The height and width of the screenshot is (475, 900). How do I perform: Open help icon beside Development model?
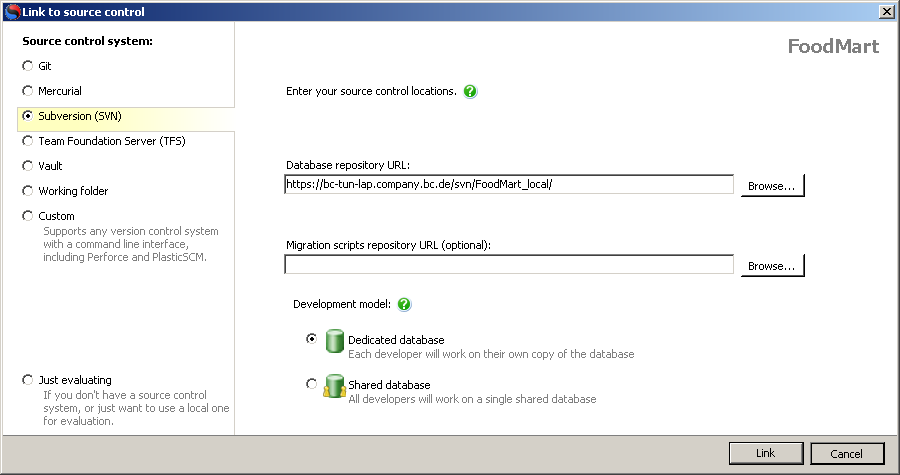pos(404,304)
